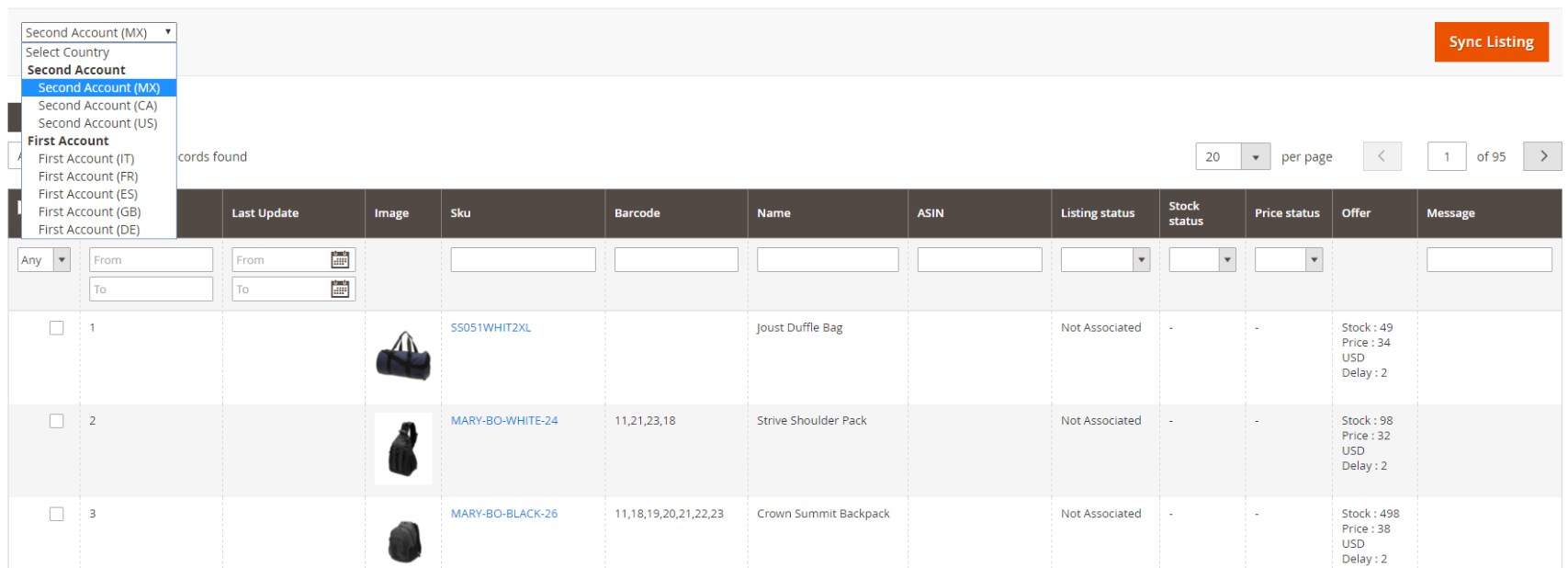Click the Sku filter input field

[x=523, y=260]
